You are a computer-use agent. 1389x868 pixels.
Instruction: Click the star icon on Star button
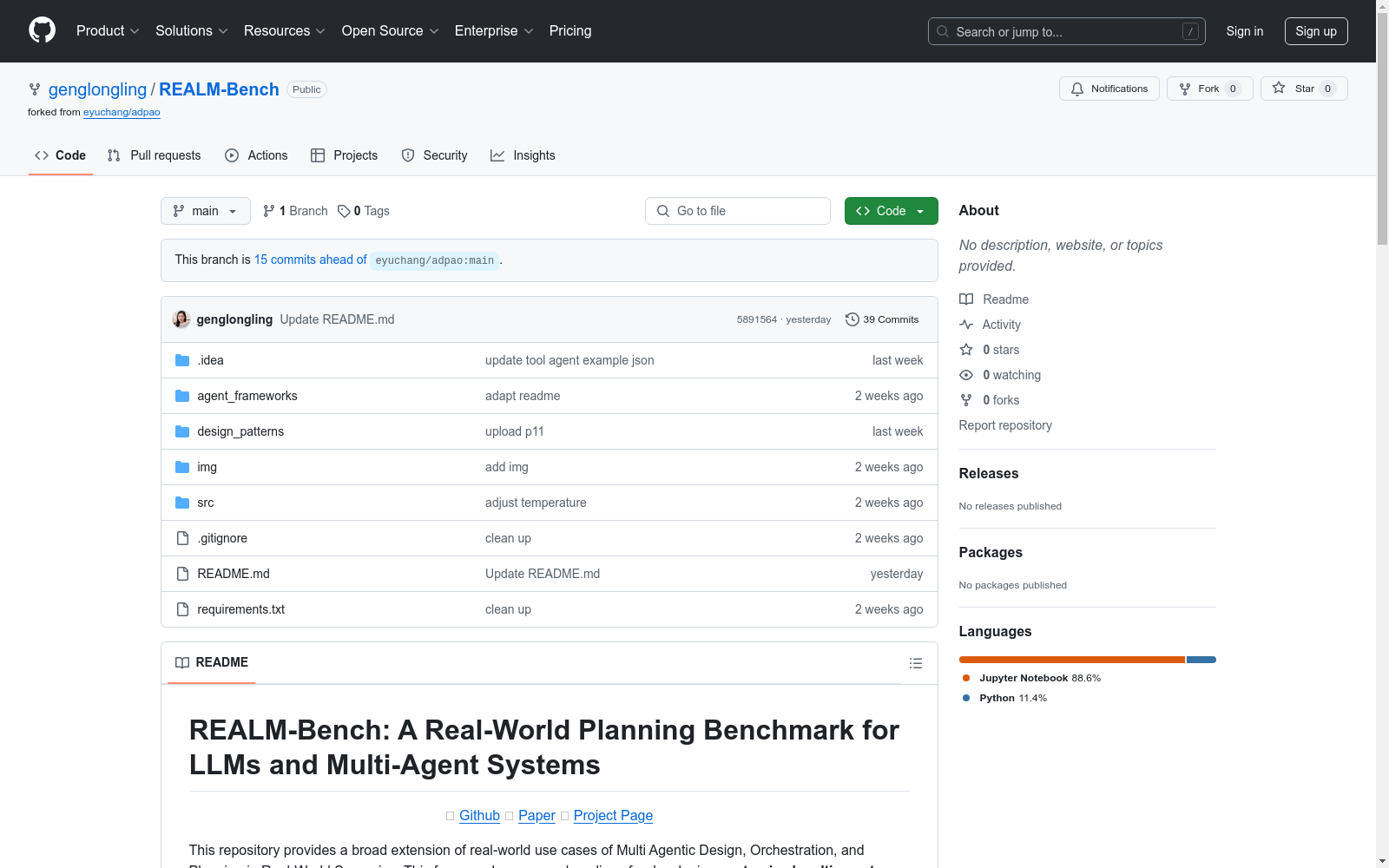point(1279,89)
